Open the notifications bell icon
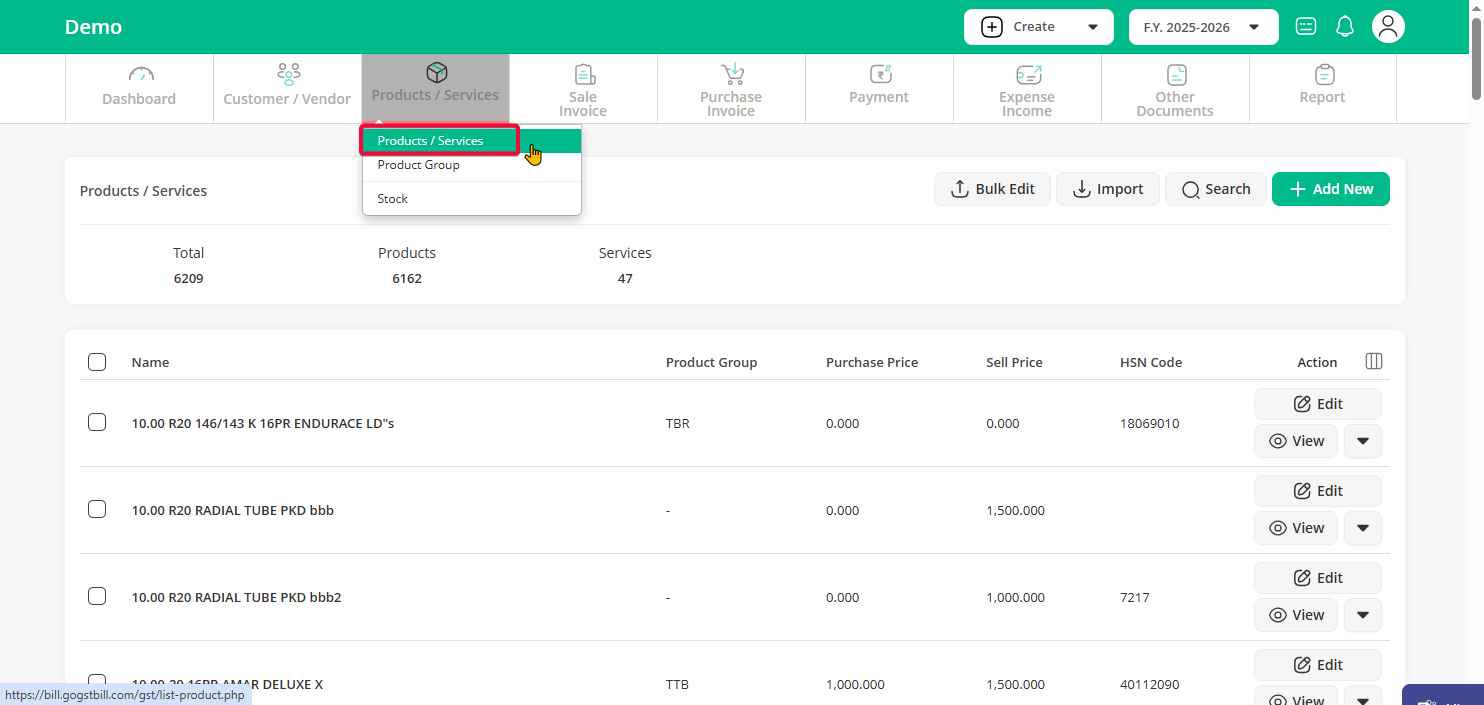This screenshot has height=705, width=1484. pos(1345,27)
